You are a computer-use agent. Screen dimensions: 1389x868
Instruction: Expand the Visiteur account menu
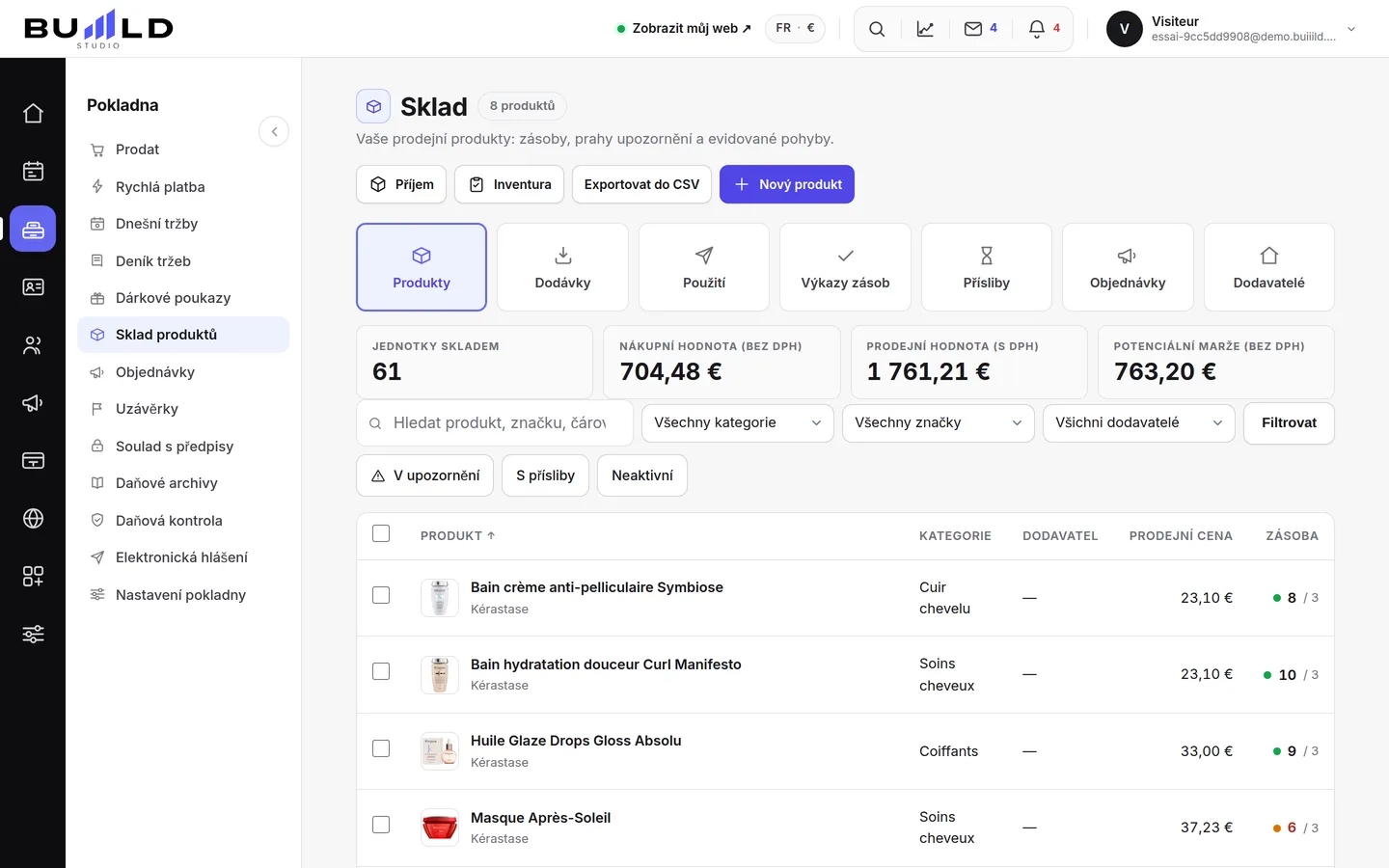coord(1233,29)
